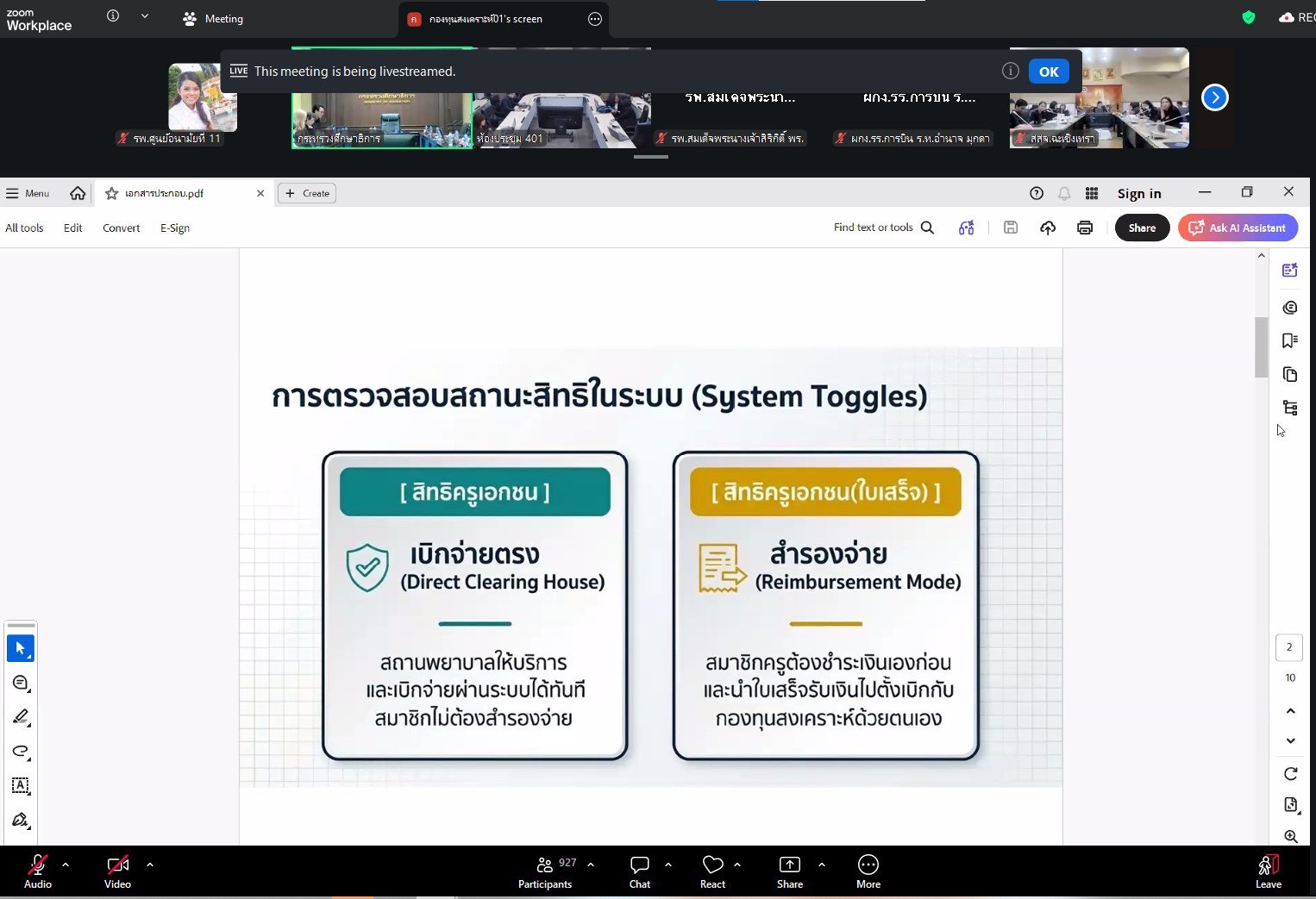Click the PDF vertical scrollbar thumb
1316x899 pixels.
click(x=1261, y=347)
